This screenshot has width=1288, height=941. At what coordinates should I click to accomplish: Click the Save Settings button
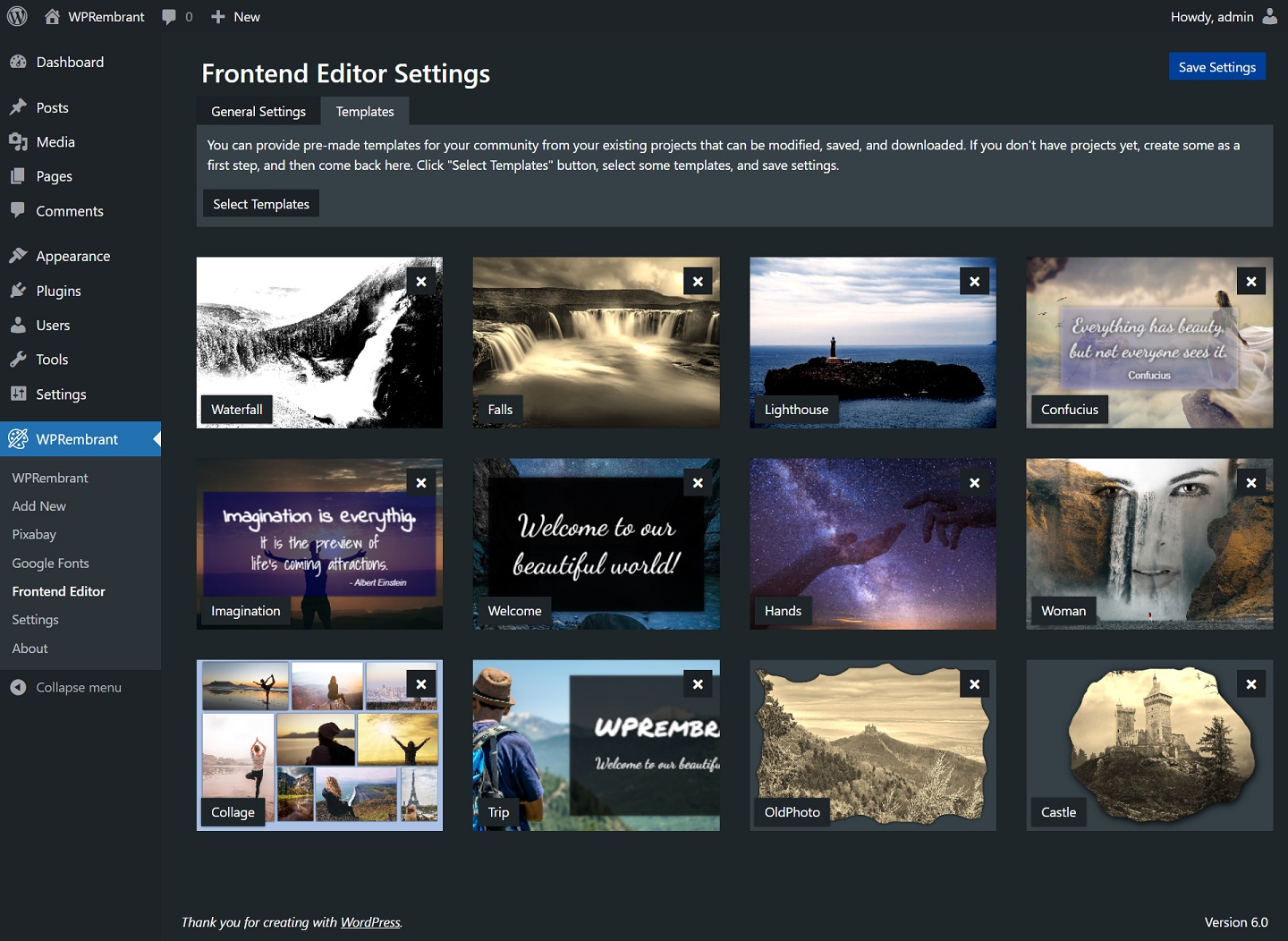(1216, 67)
